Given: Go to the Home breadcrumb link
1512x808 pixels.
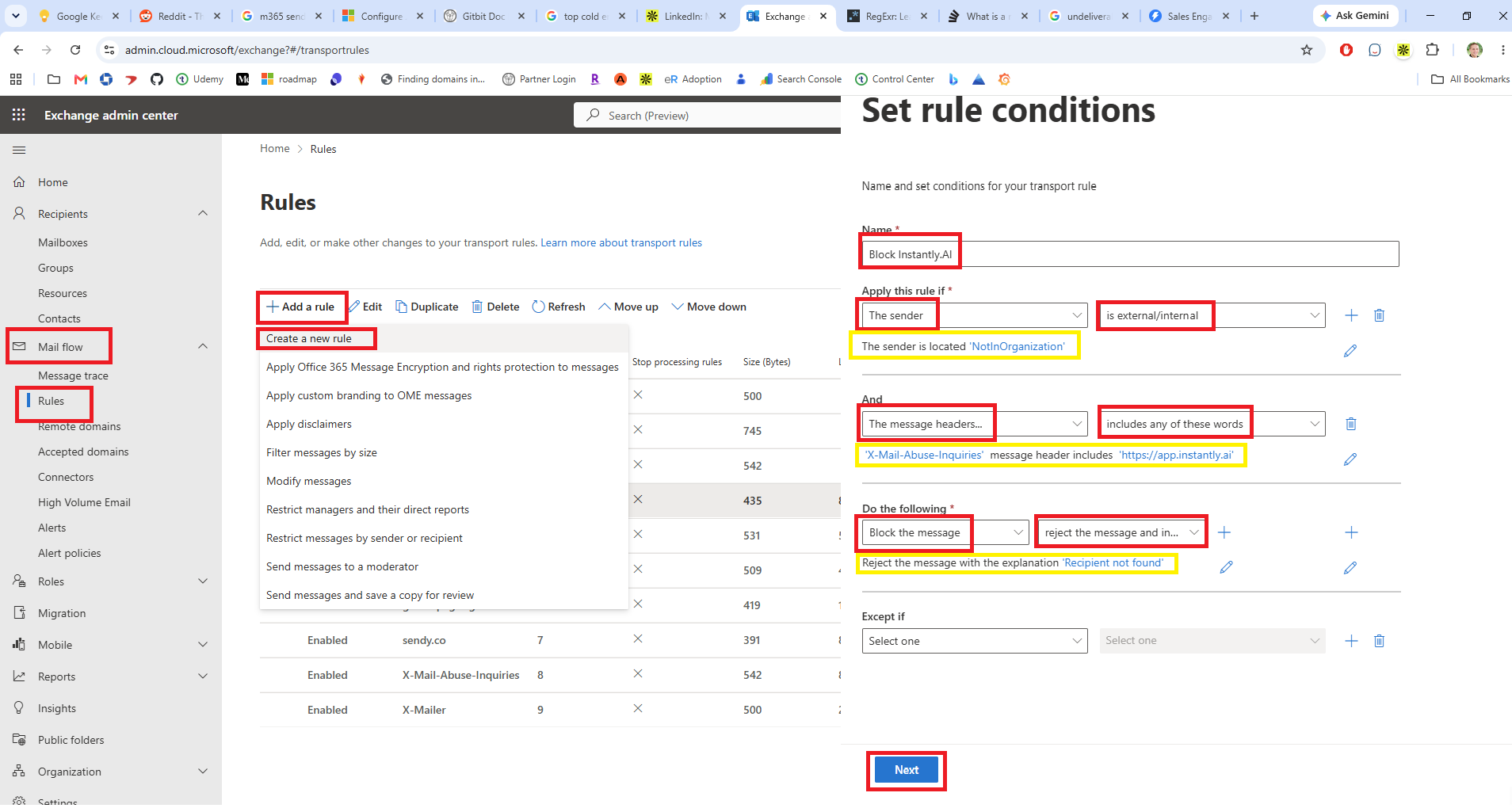Looking at the screenshot, I should [275, 148].
